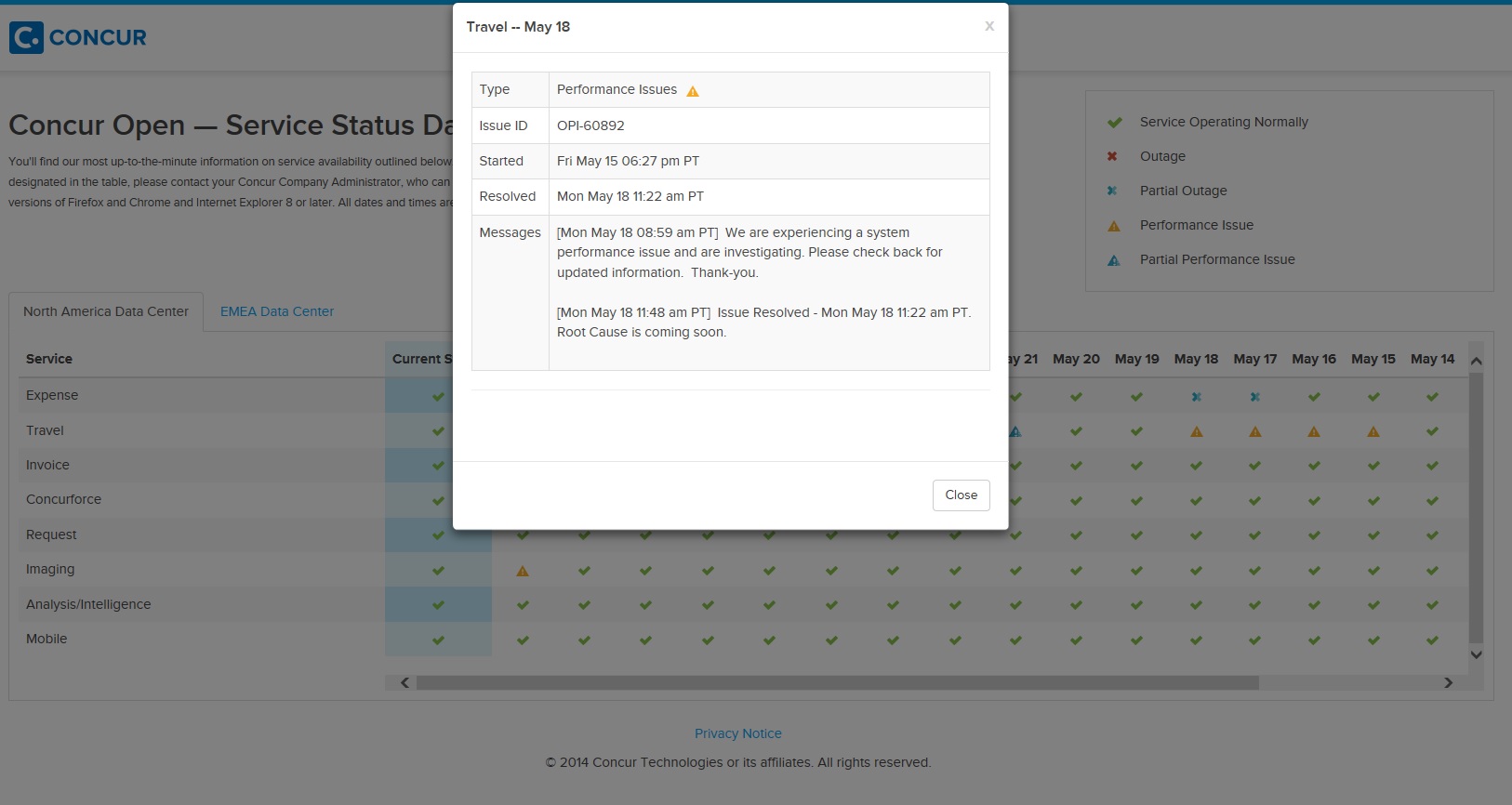Image resolution: width=1512 pixels, height=805 pixels.
Task: Click Expense current status checkmark
Action: pos(438,397)
